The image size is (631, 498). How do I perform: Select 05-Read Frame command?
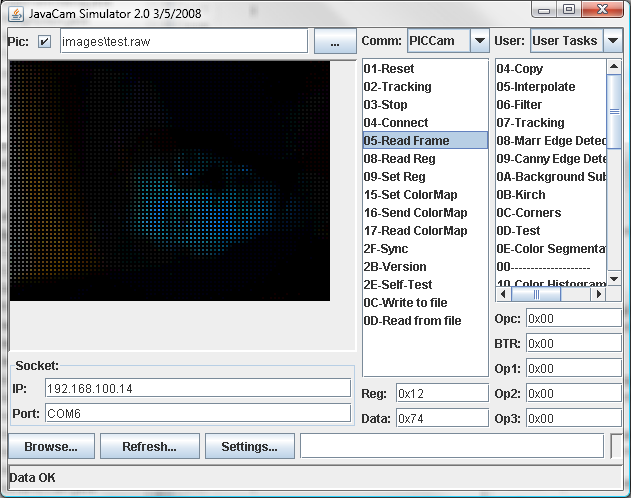pyautogui.click(x=425, y=140)
